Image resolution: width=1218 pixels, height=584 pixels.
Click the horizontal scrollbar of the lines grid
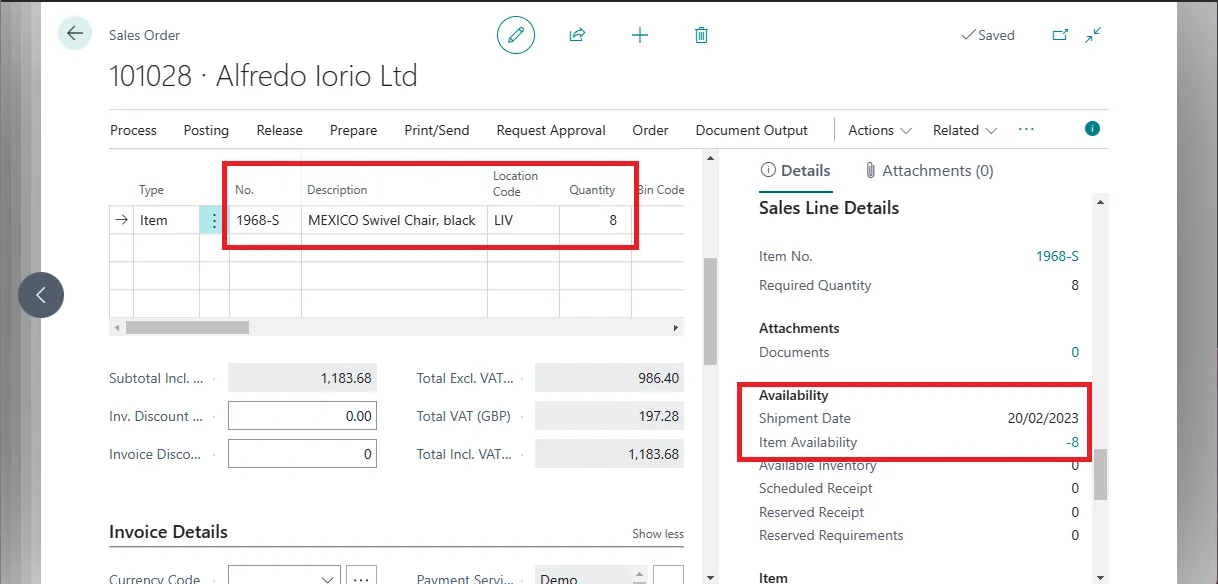[187, 327]
